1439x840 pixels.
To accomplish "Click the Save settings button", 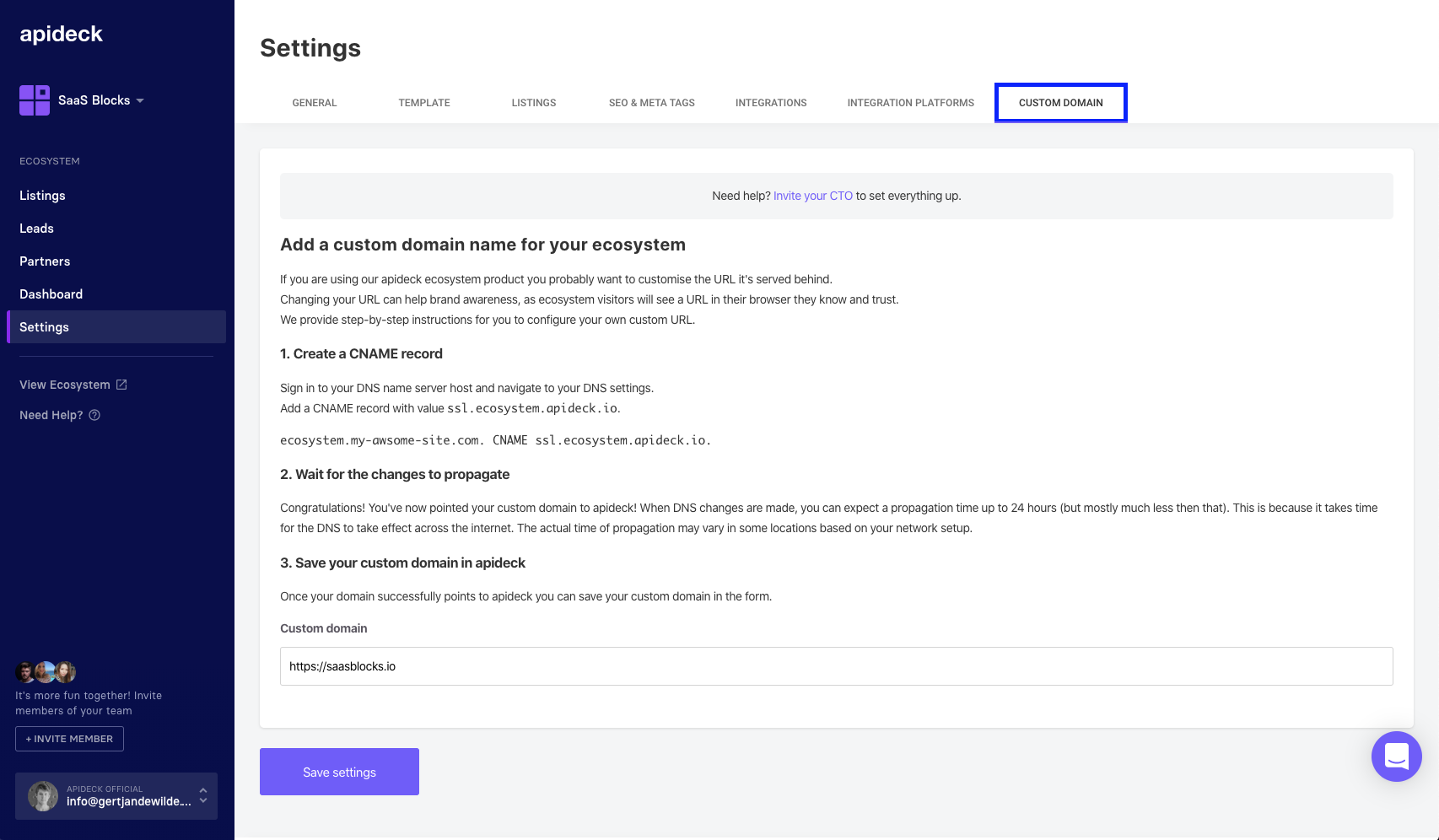I will click(x=339, y=772).
